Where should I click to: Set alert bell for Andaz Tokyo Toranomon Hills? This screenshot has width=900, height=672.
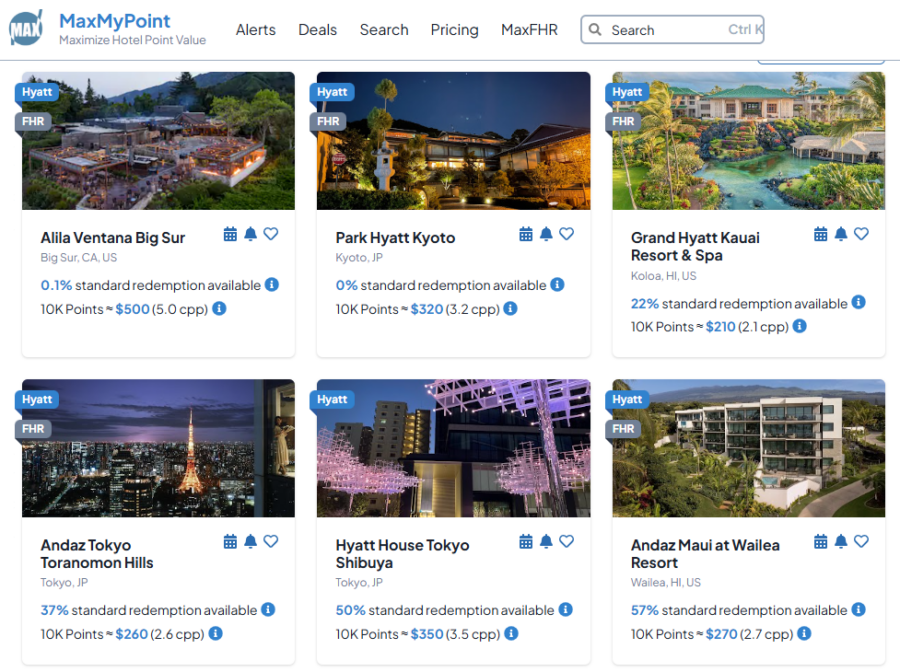[250, 542]
